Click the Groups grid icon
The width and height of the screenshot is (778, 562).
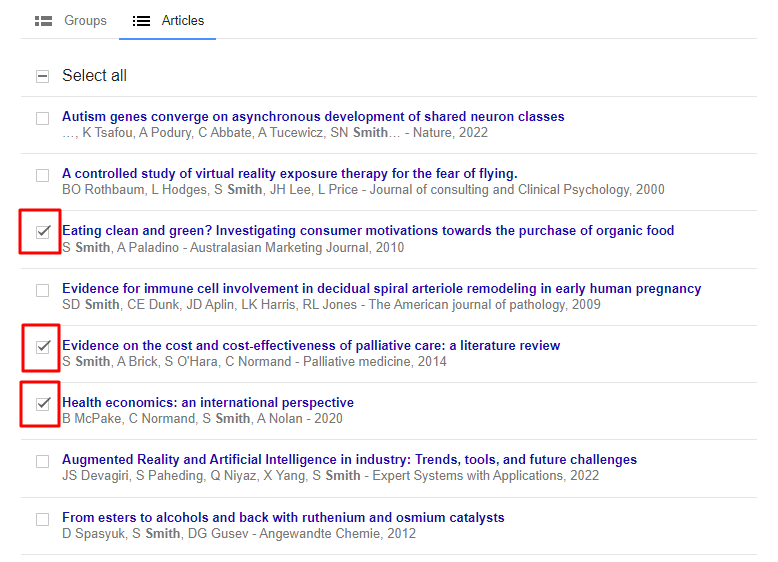[x=43, y=21]
